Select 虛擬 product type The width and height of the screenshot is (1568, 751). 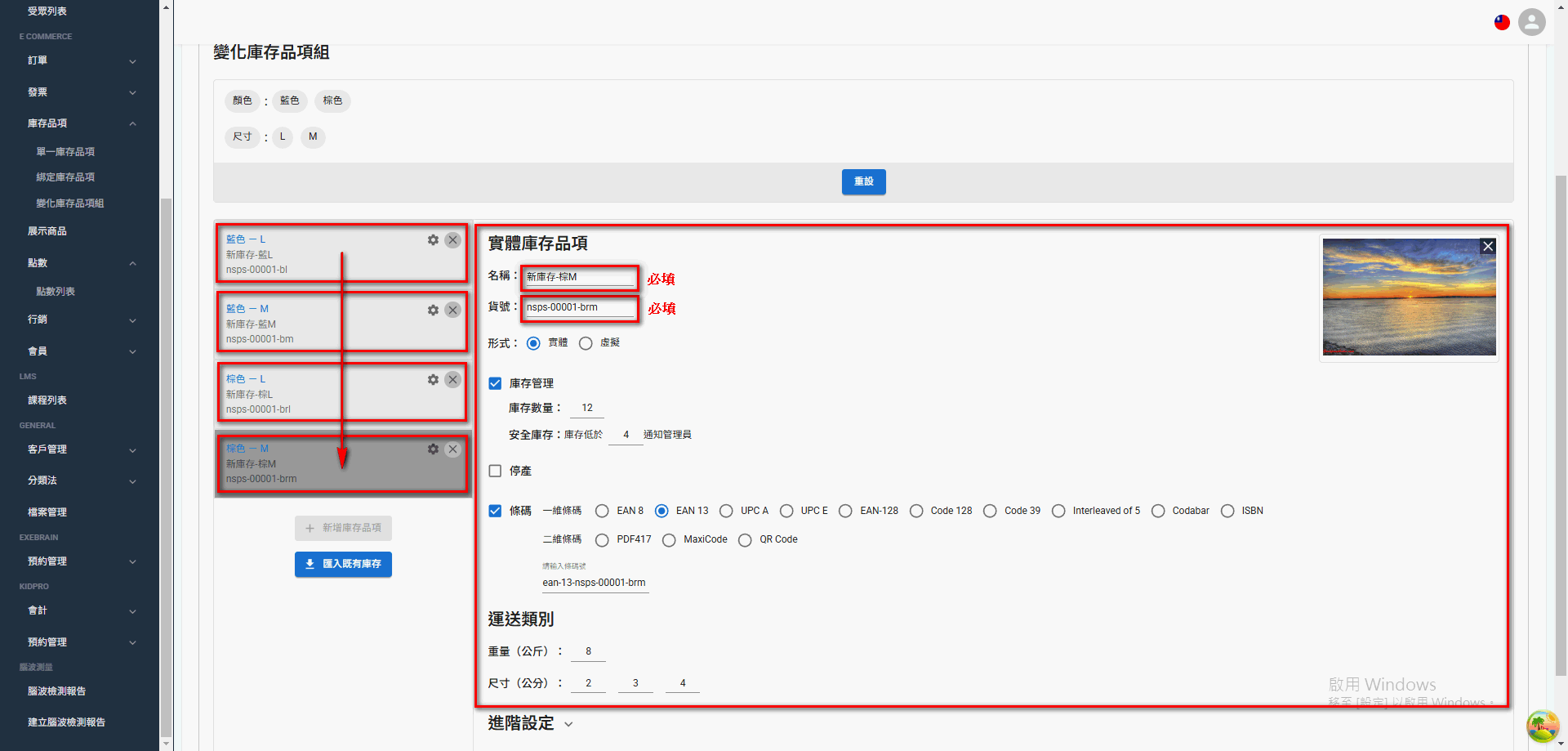point(586,343)
